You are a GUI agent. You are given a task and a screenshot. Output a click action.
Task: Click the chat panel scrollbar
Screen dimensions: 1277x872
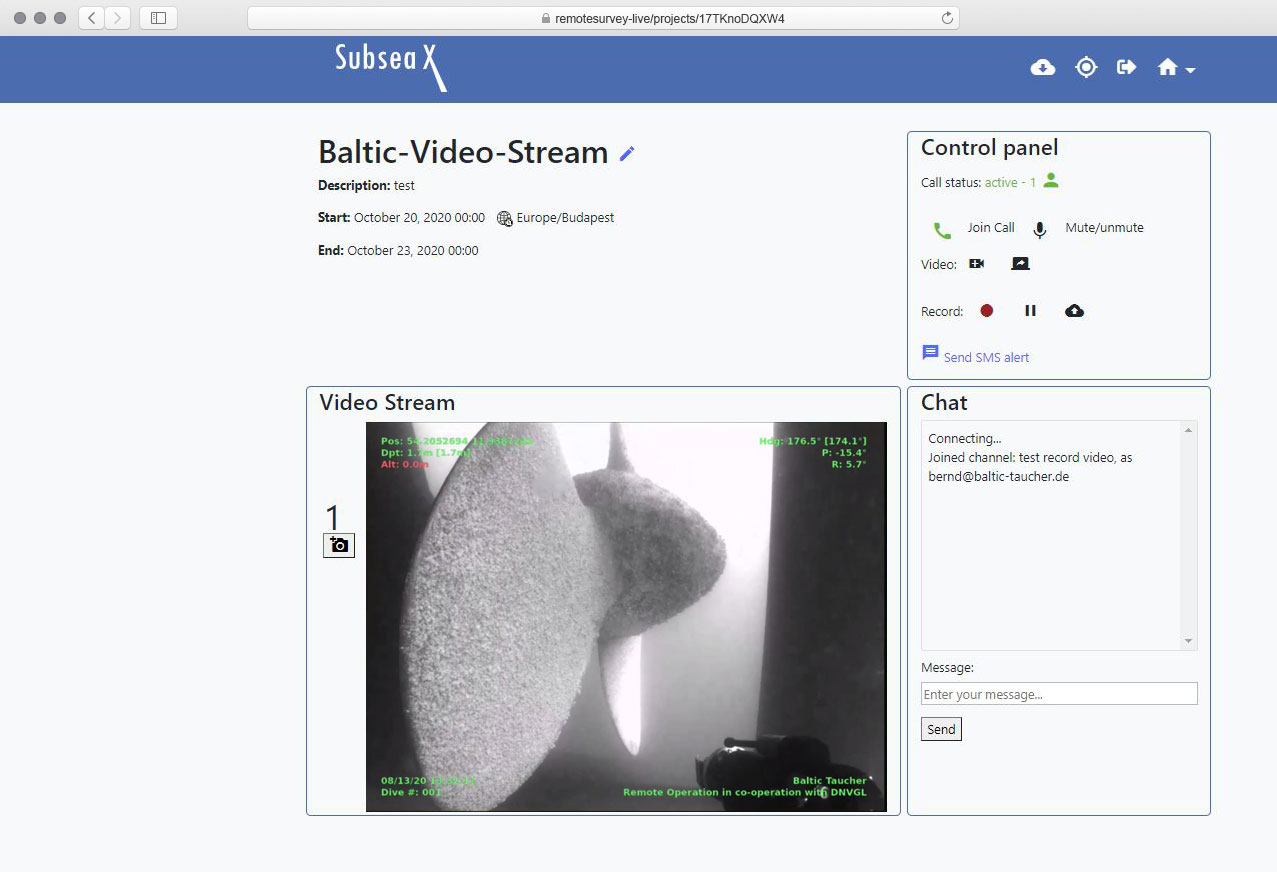click(x=1190, y=535)
